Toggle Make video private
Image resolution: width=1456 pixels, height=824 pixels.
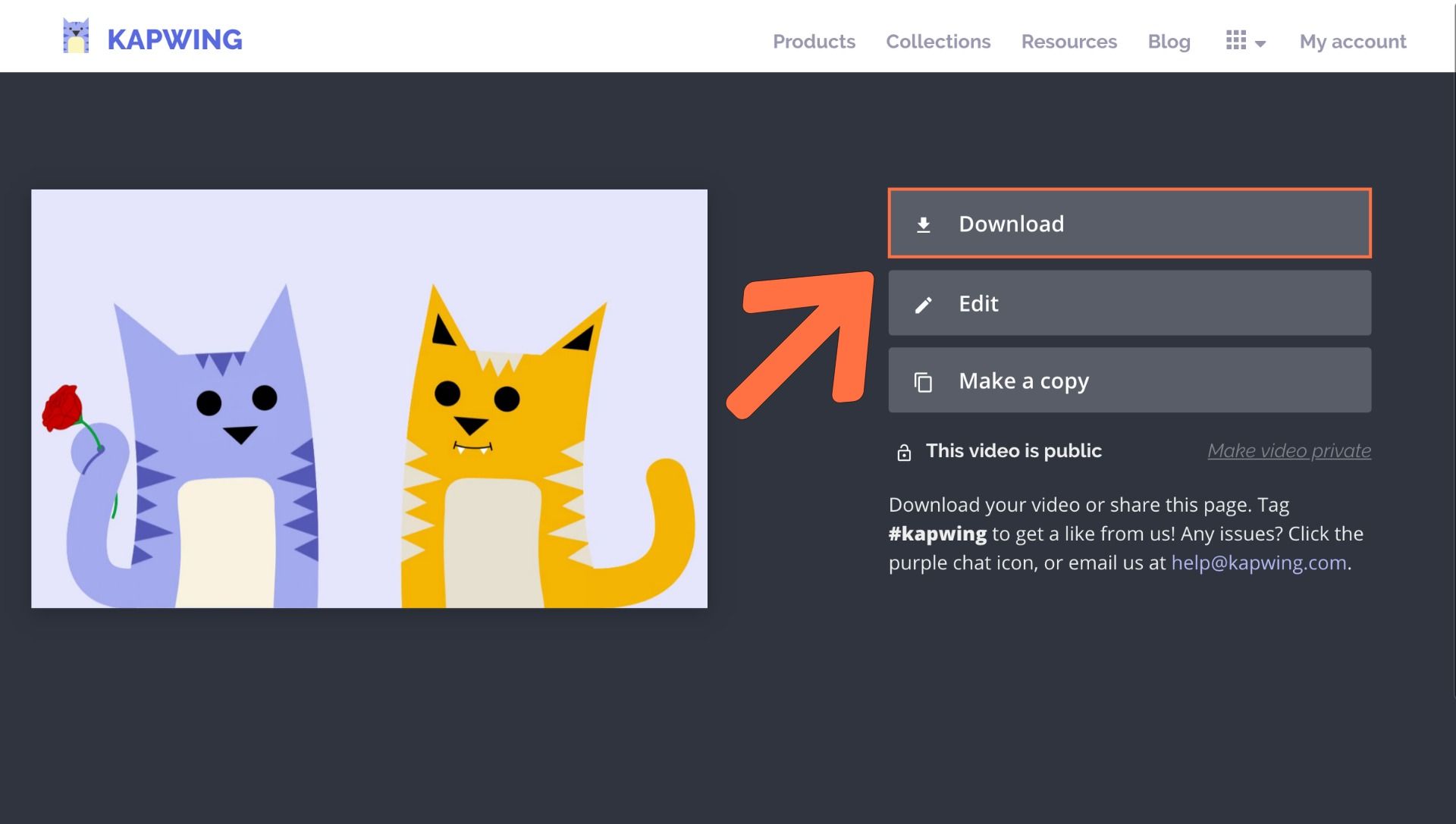1288,451
